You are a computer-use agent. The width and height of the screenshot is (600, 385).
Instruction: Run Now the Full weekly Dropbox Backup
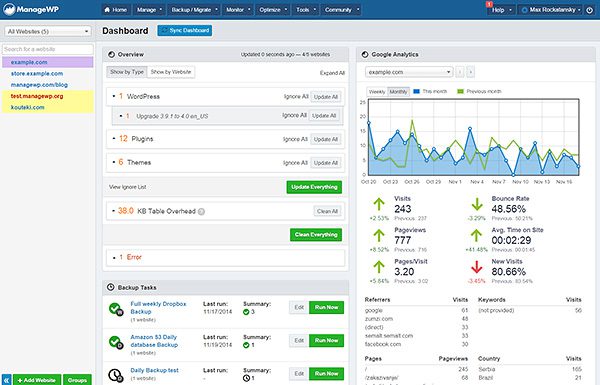pyautogui.click(x=326, y=307)
